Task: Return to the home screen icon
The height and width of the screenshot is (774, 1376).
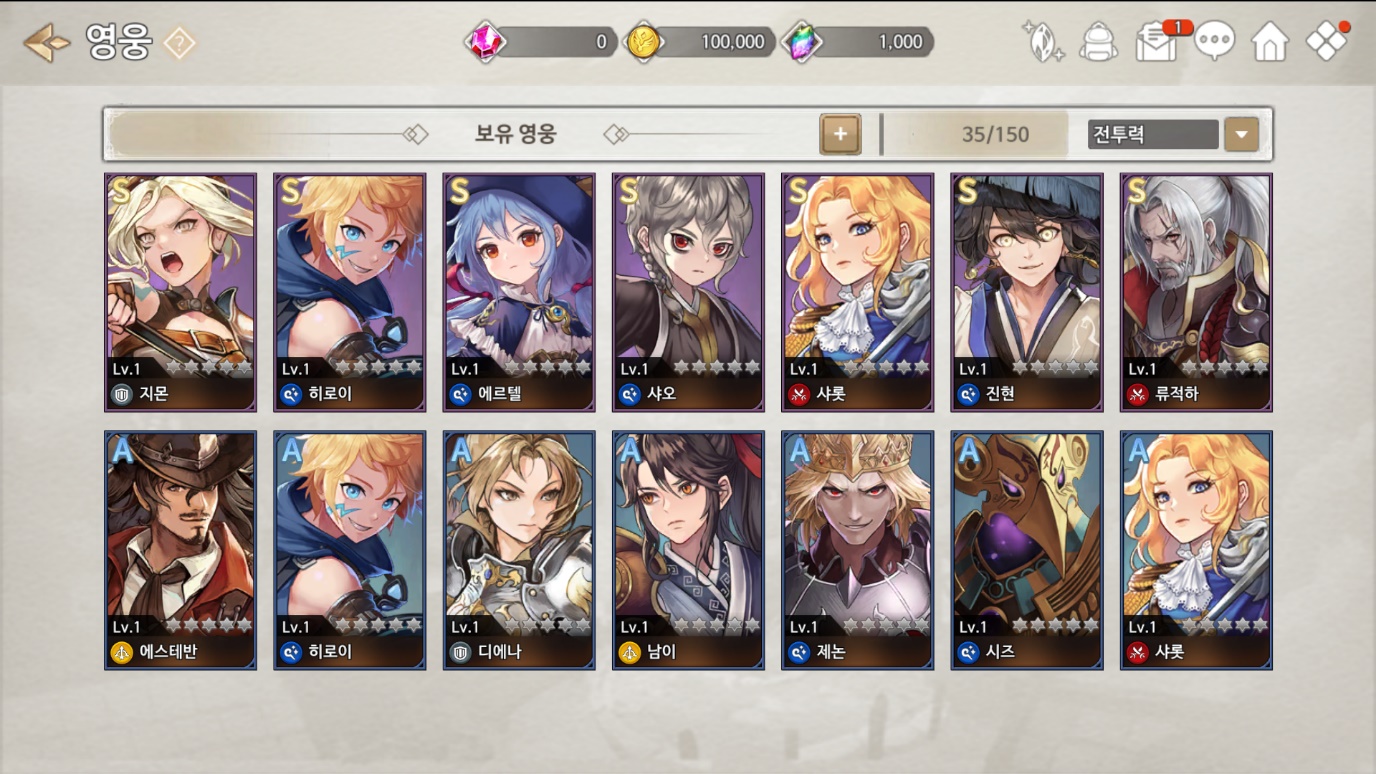Action: (x=1270, y=43)
